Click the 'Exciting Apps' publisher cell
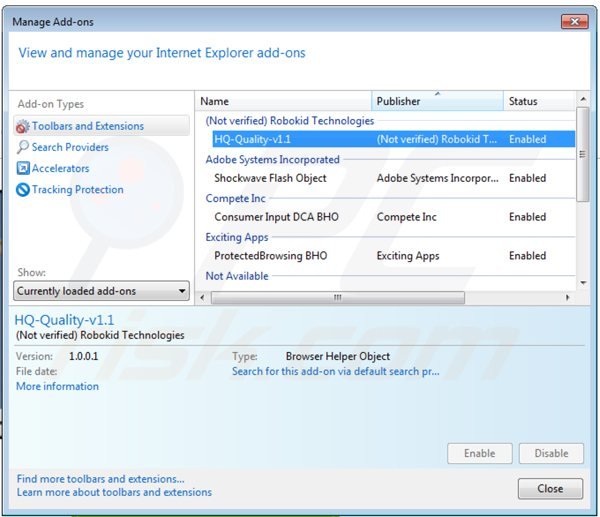 click(408, 256)
